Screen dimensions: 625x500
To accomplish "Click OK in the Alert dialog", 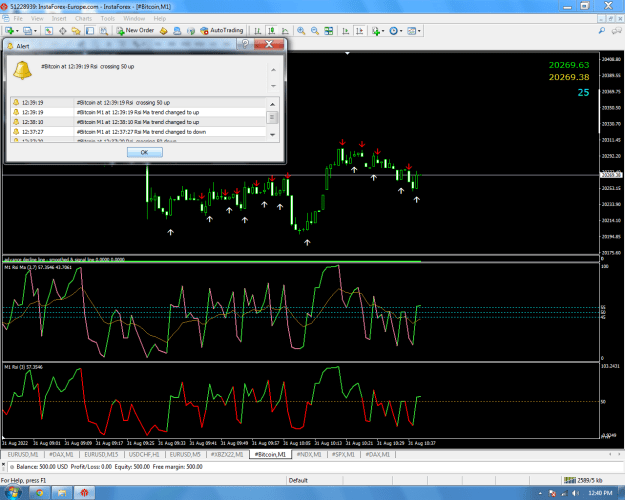I will pos(144,152).
